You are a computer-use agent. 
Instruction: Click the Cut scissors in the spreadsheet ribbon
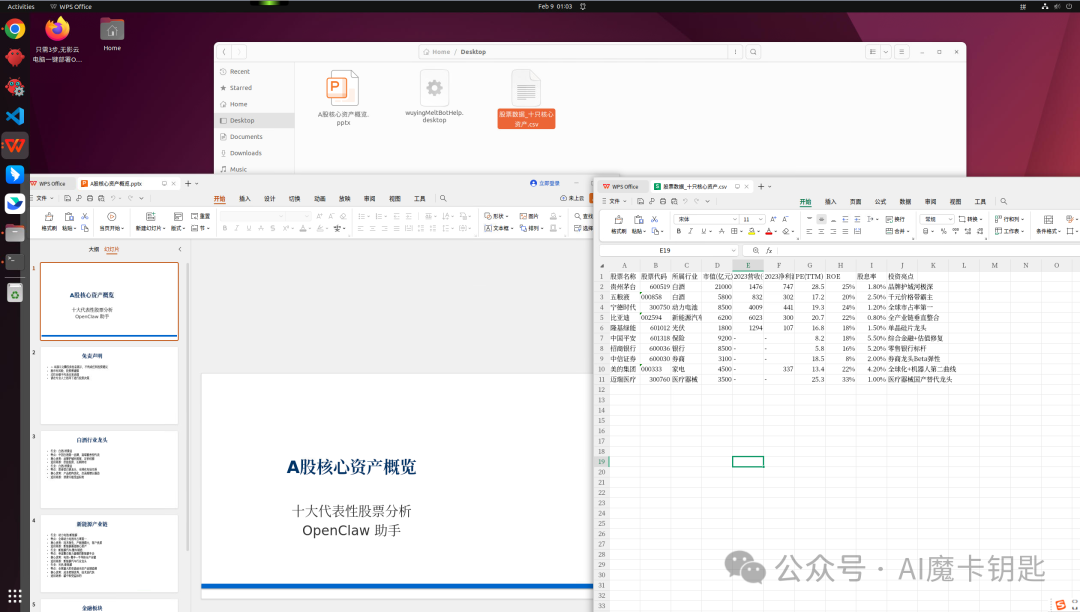tap(654, 219)
